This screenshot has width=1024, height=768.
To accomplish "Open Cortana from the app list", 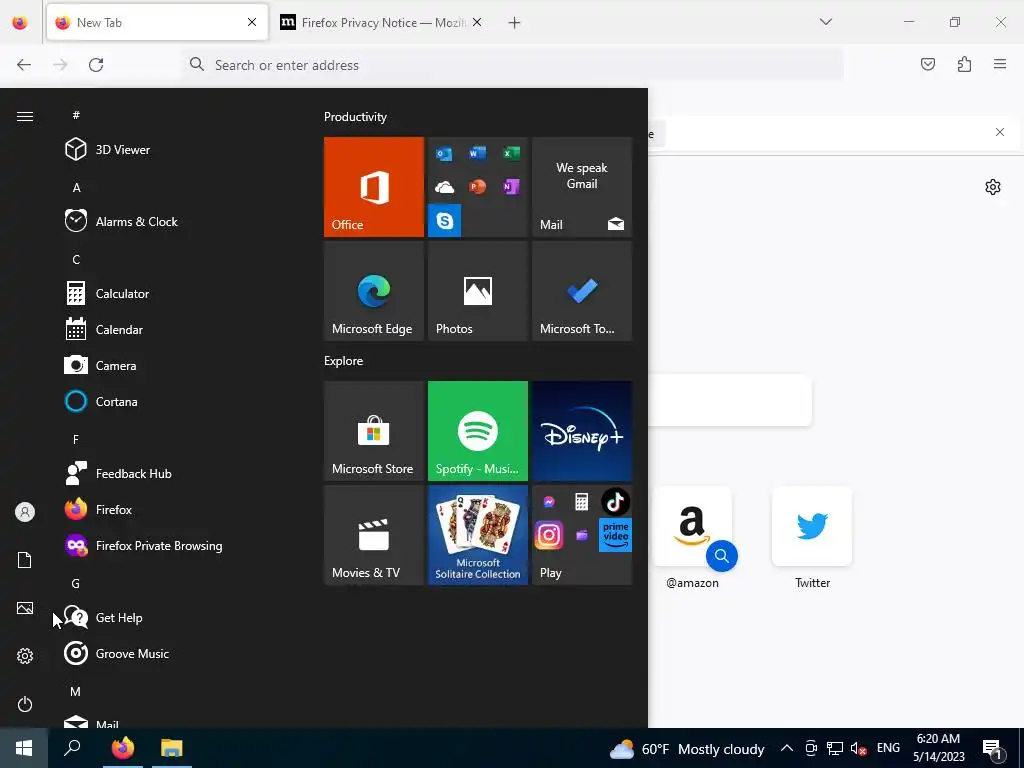I will tap(176, 401).
